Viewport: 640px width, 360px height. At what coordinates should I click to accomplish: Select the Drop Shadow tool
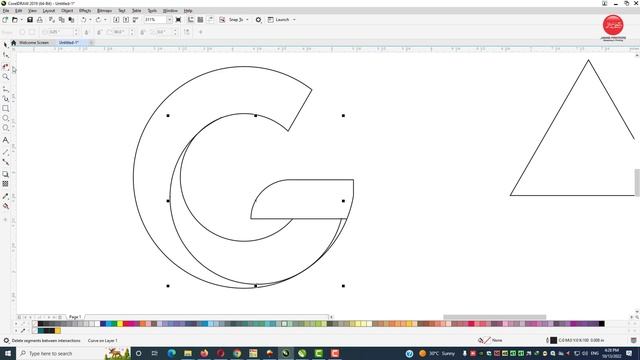click(x=5, y=174)
